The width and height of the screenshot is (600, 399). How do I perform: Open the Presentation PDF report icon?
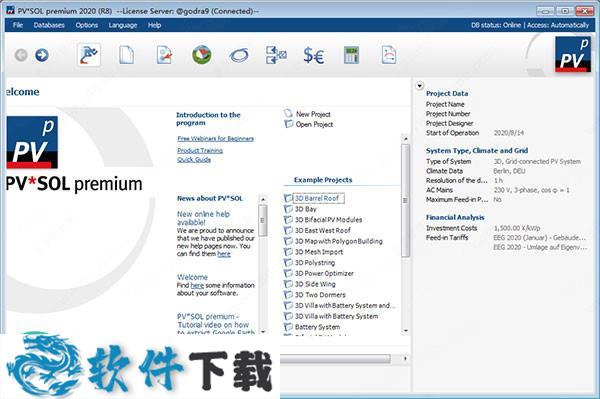tap(389, 55)
